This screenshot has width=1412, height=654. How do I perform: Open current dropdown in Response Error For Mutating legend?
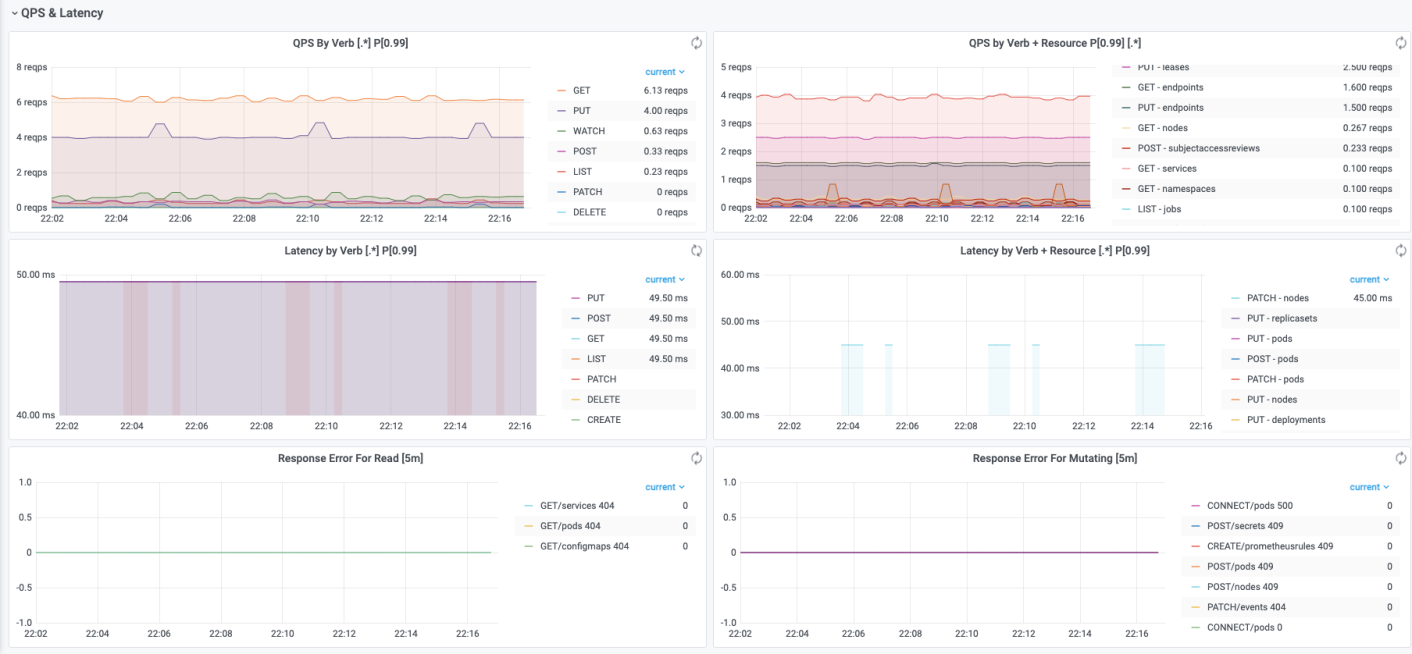point(1369,487)
